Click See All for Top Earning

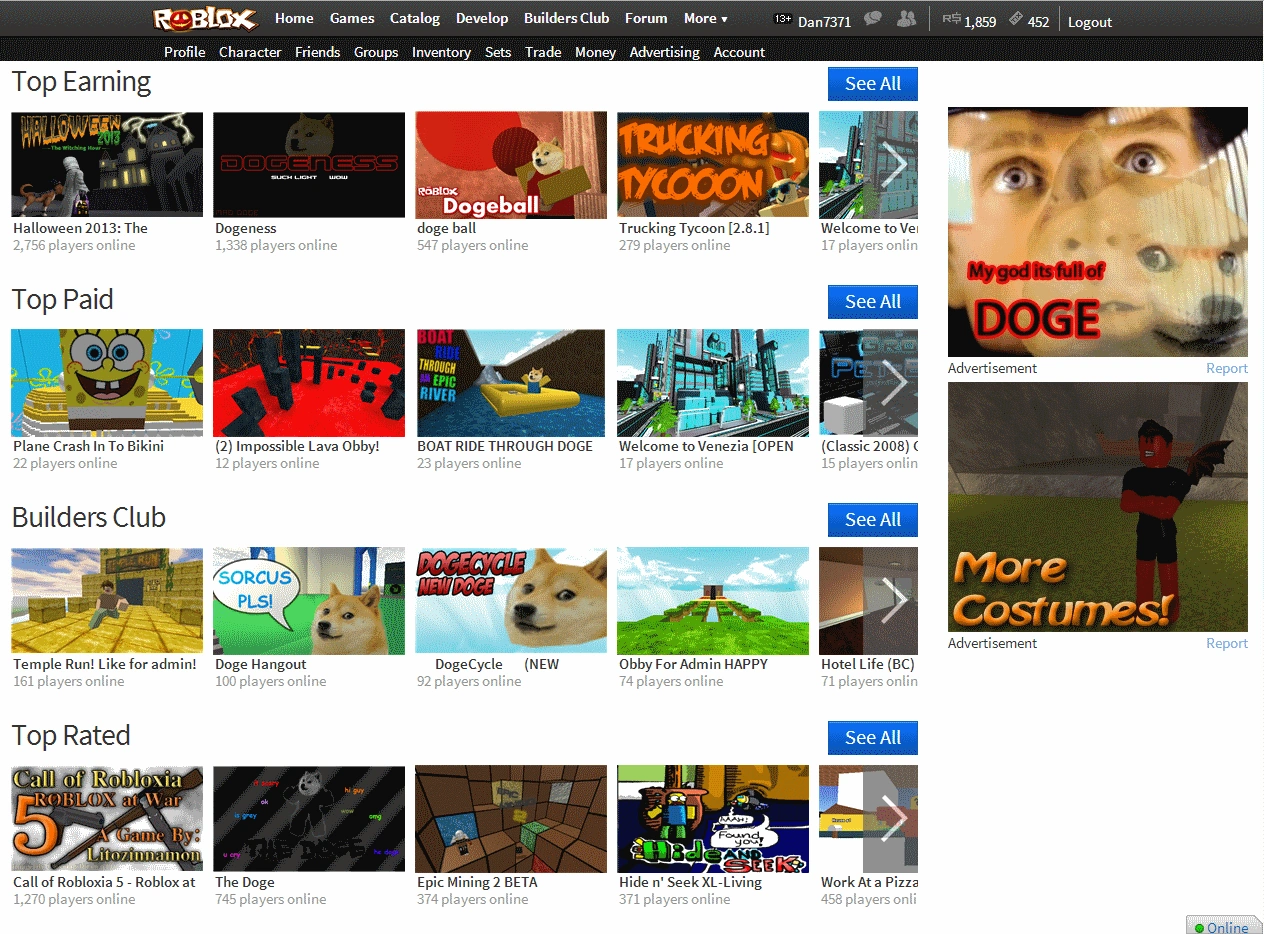[x=873, y=84]
